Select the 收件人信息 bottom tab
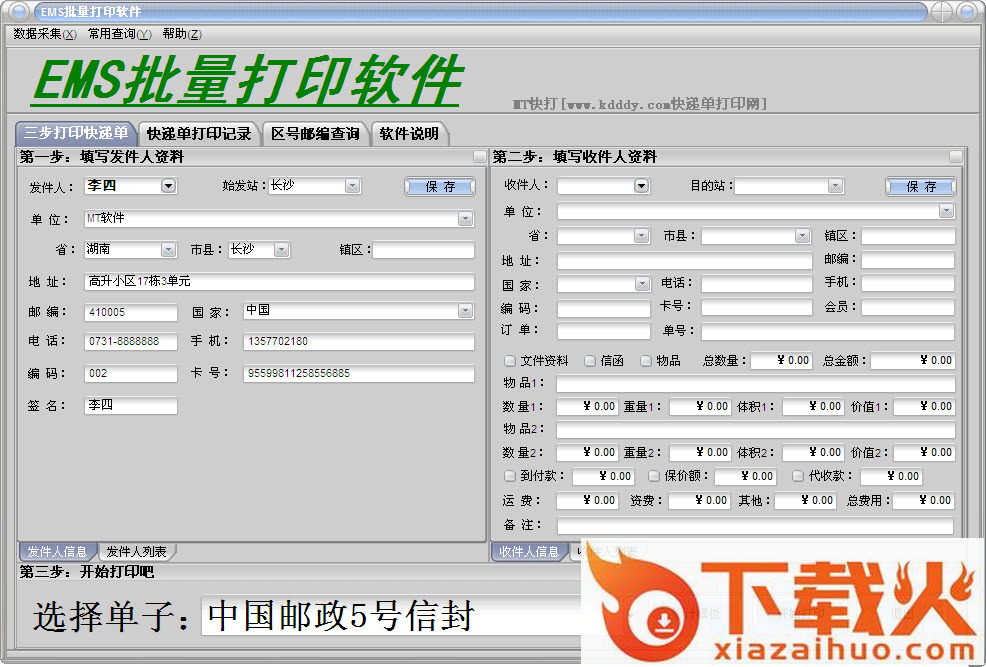 [529, 551]
